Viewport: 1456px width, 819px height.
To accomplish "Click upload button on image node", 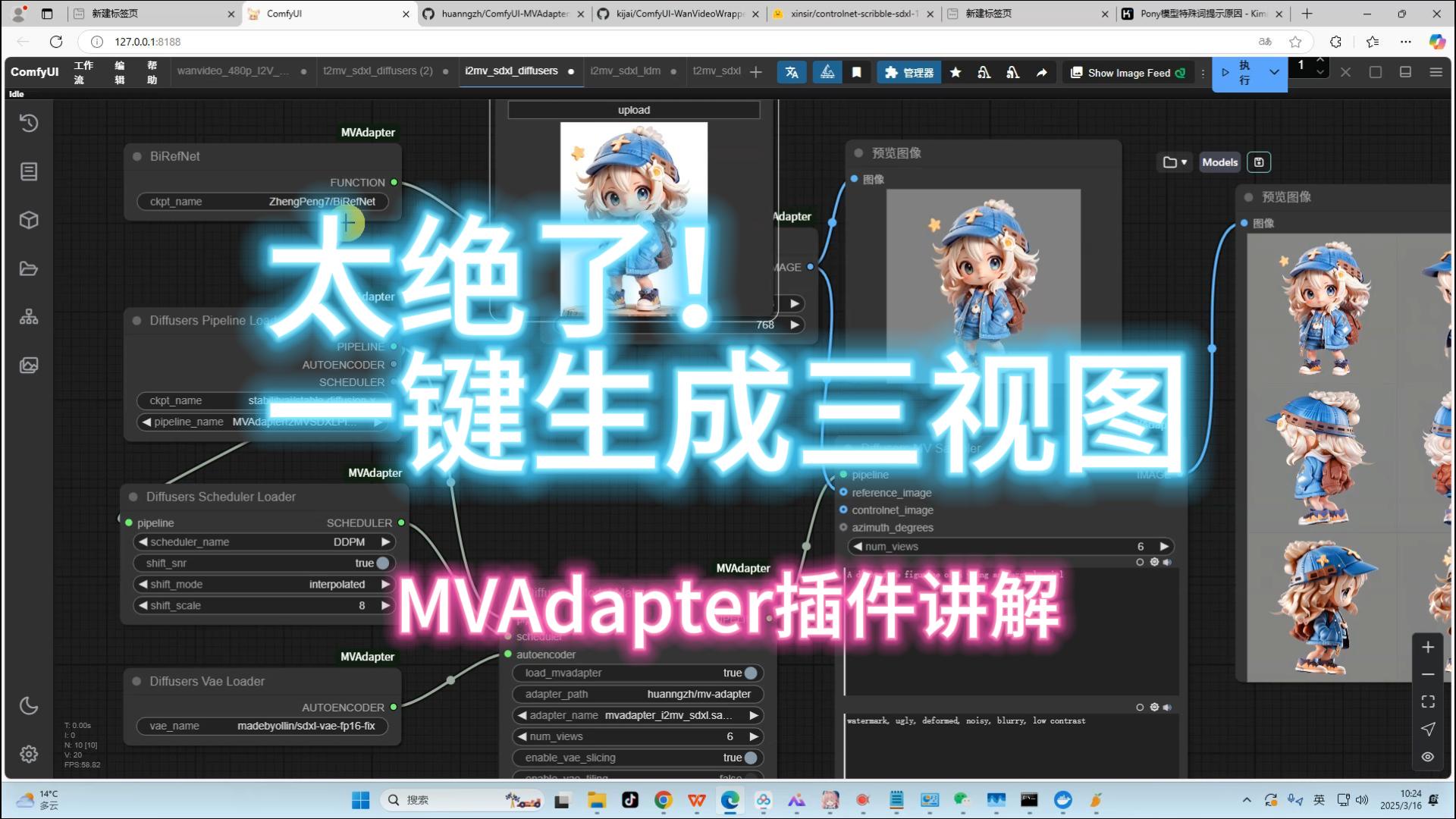I will 633,111.
